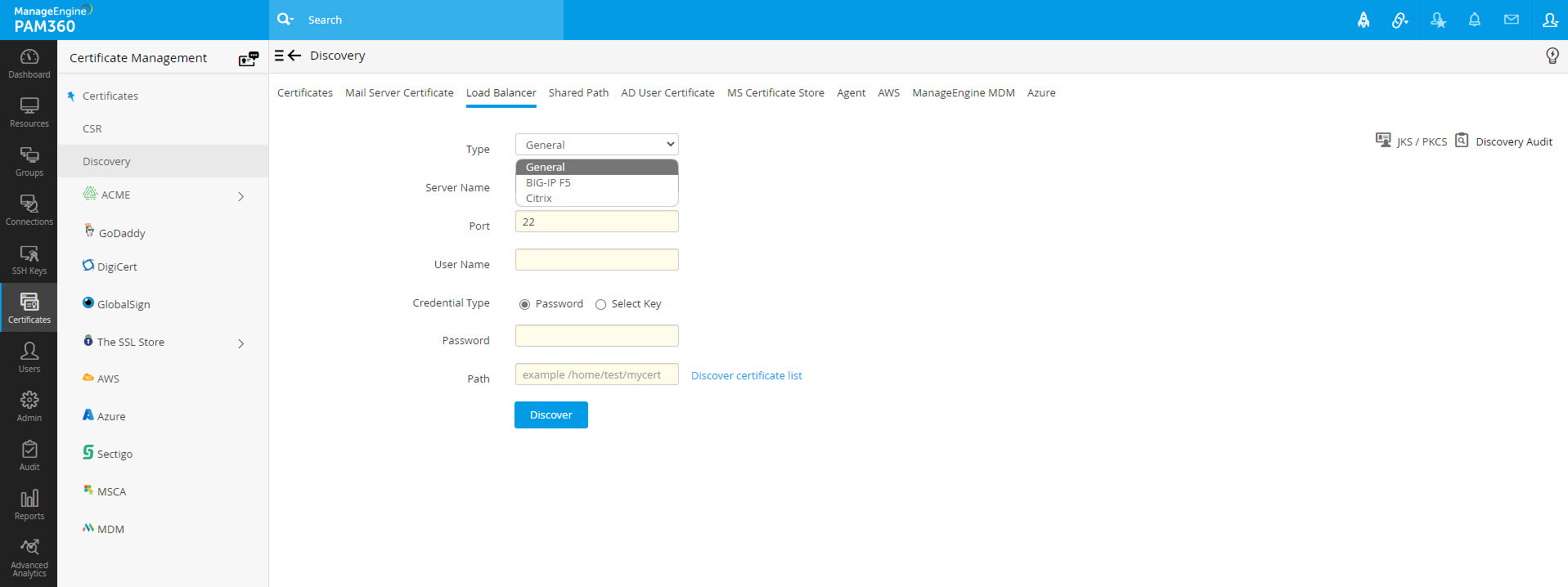
Task: Open MSCA in the left menu
Action: [x=111, y=491]
